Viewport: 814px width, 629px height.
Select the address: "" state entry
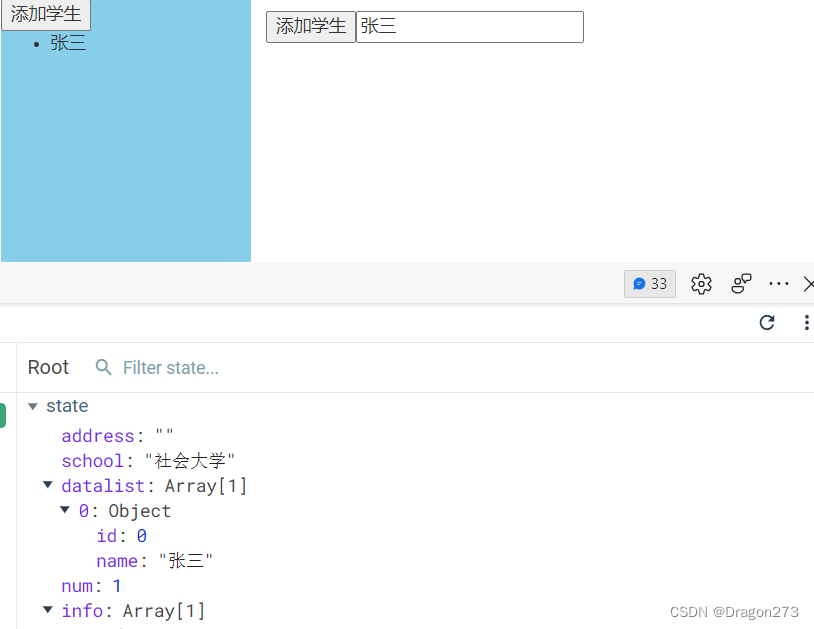coord(117,436)
